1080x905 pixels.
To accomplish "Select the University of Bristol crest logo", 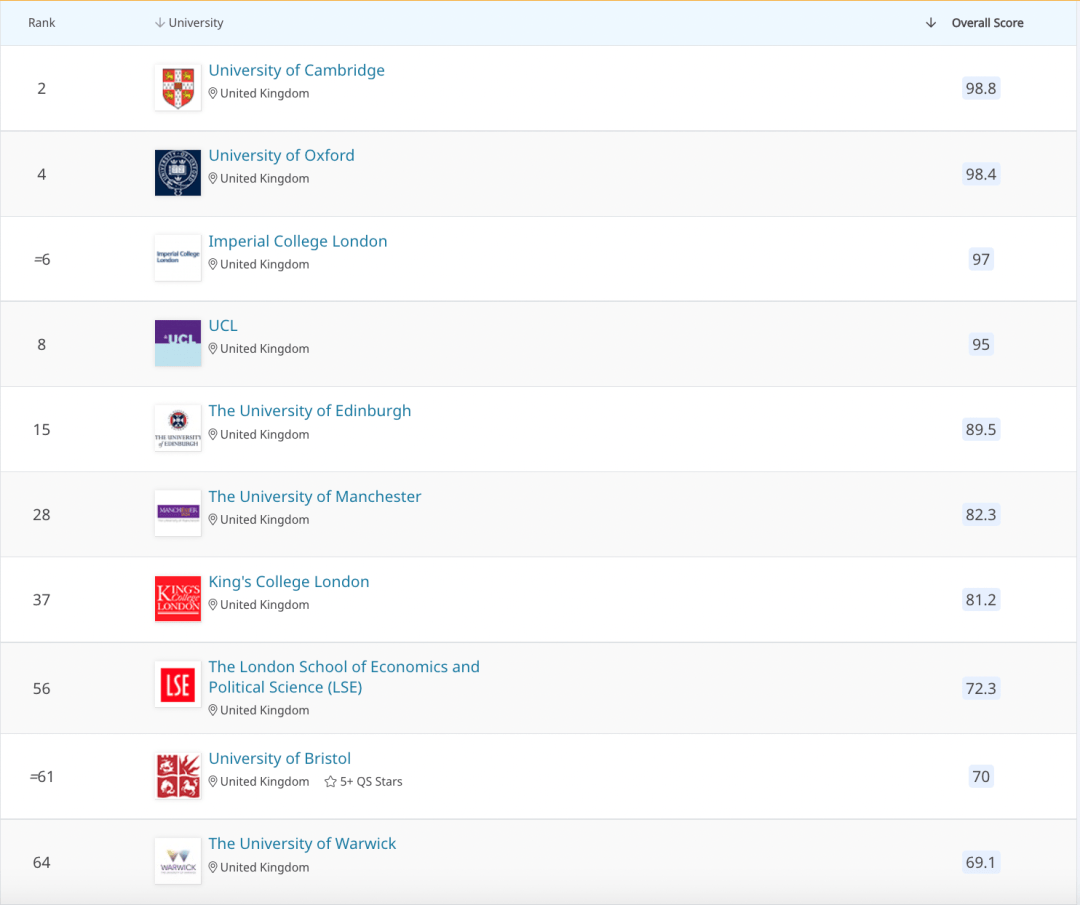I will click(x=177, y=775).
